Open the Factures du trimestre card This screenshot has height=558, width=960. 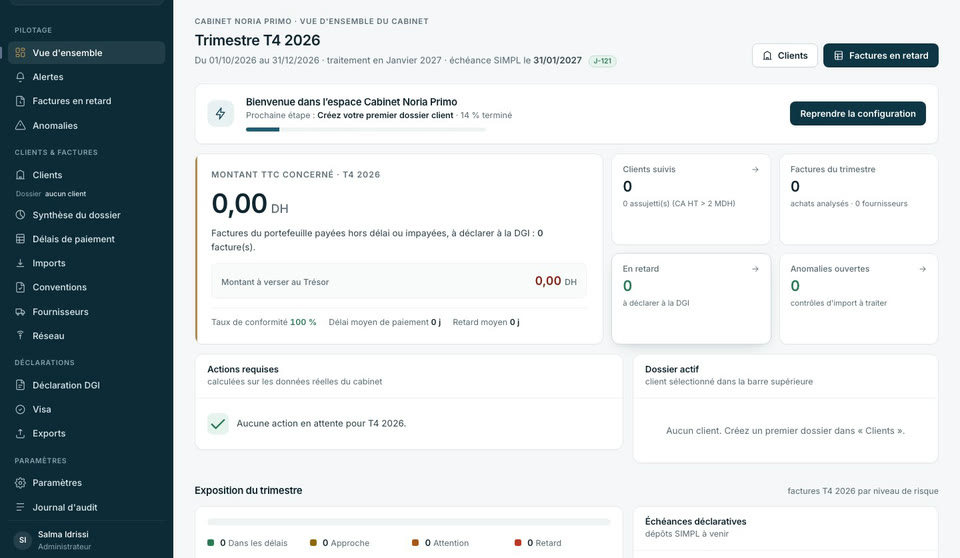click(858, 199)
